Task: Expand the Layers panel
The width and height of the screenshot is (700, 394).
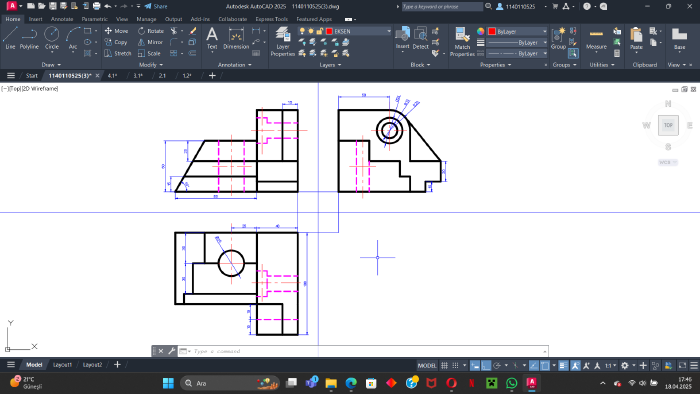Action: (x=330, y=65)
